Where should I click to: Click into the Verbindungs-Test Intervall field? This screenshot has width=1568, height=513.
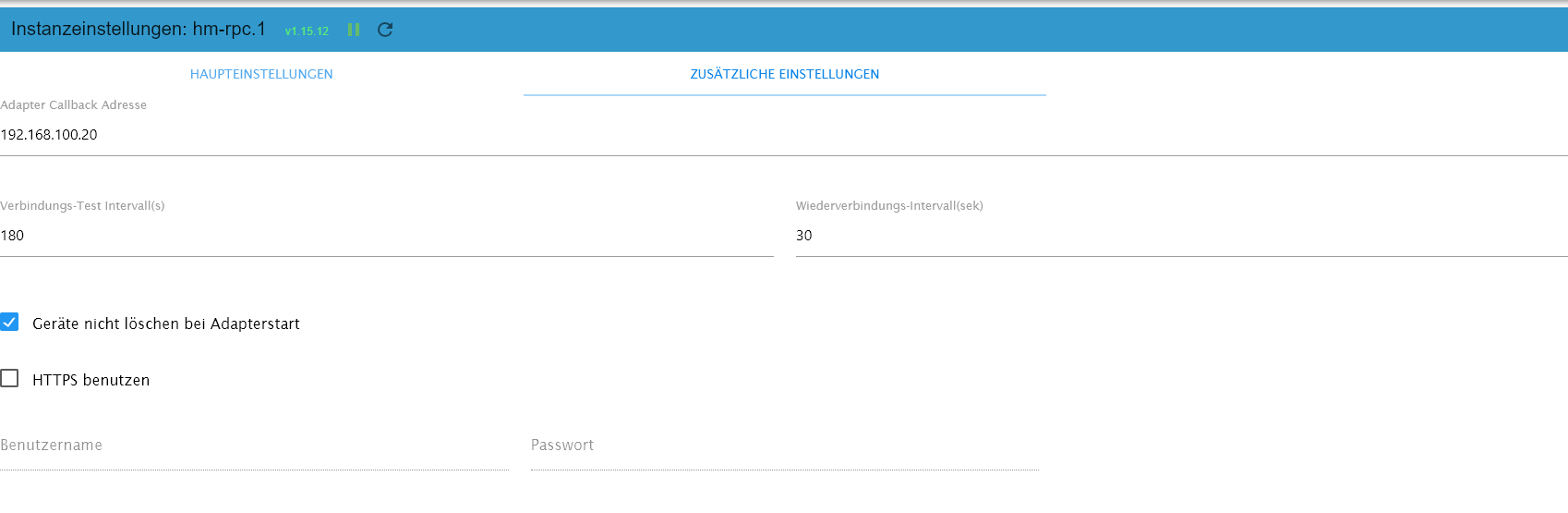386,236
